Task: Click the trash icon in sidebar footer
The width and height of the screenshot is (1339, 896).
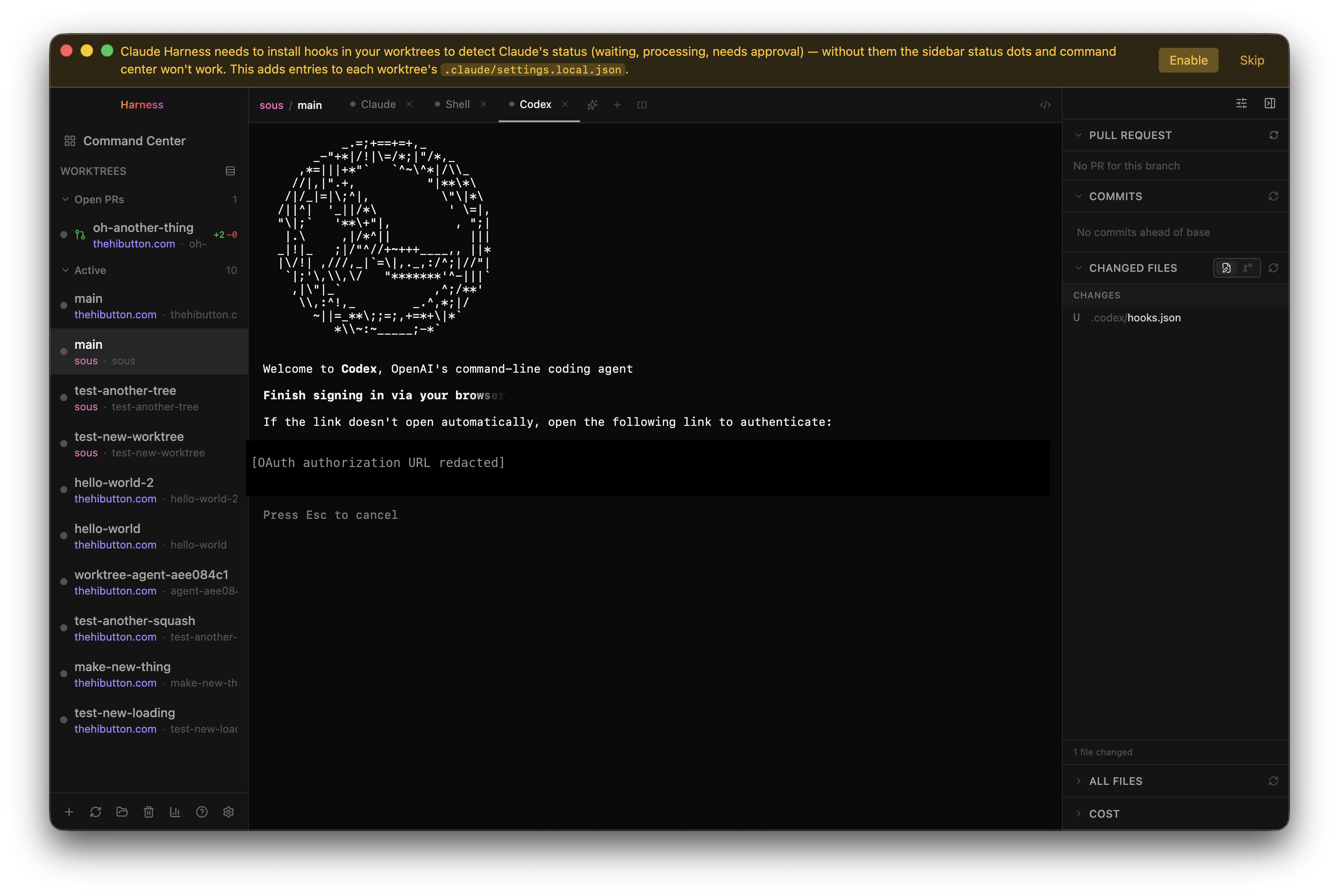Action: click(x=149, y=812)
